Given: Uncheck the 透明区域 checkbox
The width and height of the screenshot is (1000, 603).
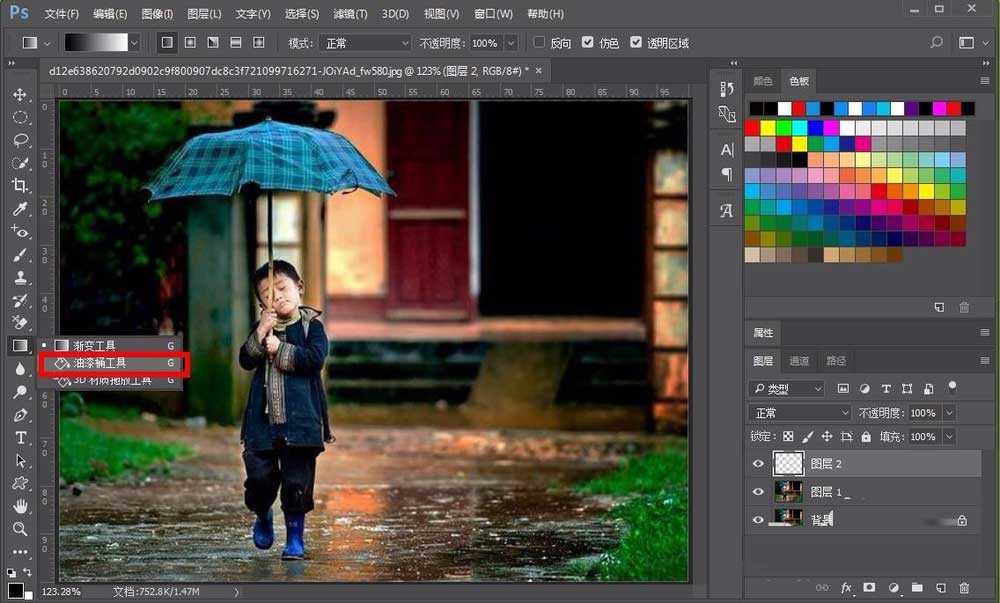Looking at the screenshot, I should (637, 42).
